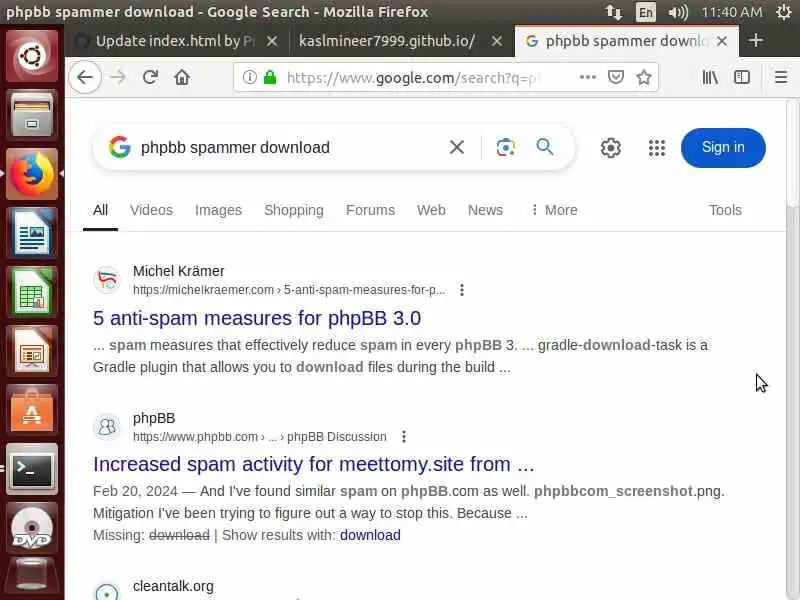The height and width of the screenshot is (600, 800).
Task: Open the Firefox hamburger menu
Action: 781,78
